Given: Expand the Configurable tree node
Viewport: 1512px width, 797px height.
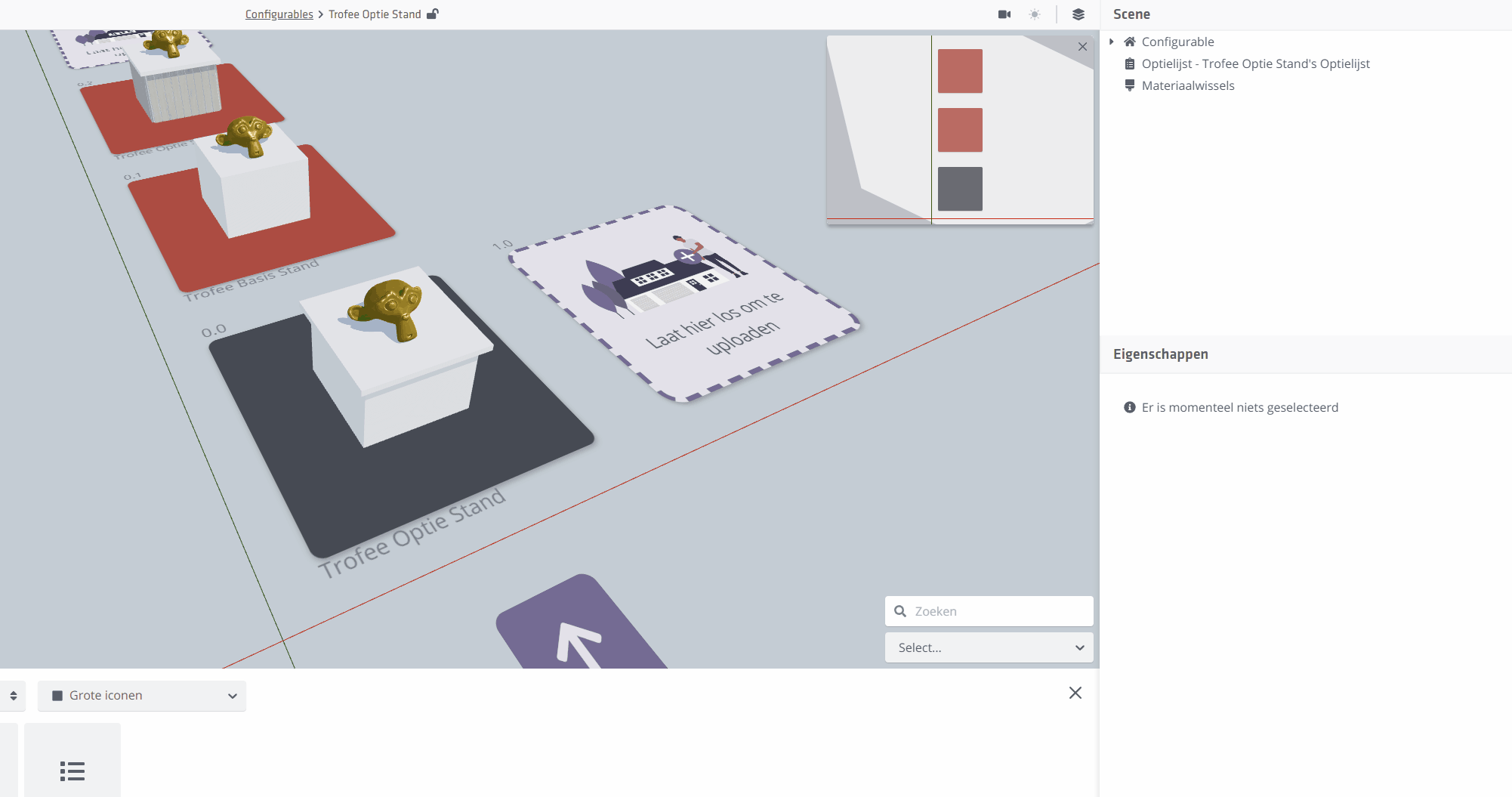Looking at the screenshot, I should coord(1112,42).
